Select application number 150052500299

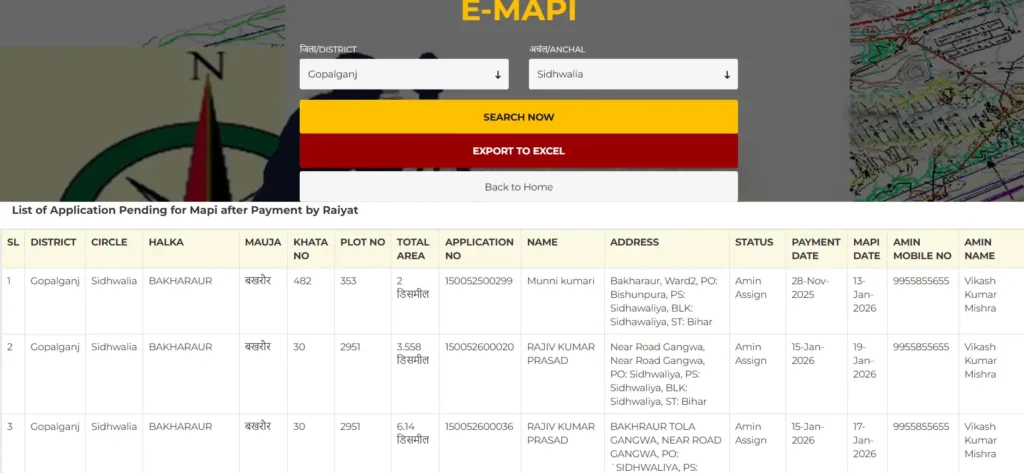[479, 281]
